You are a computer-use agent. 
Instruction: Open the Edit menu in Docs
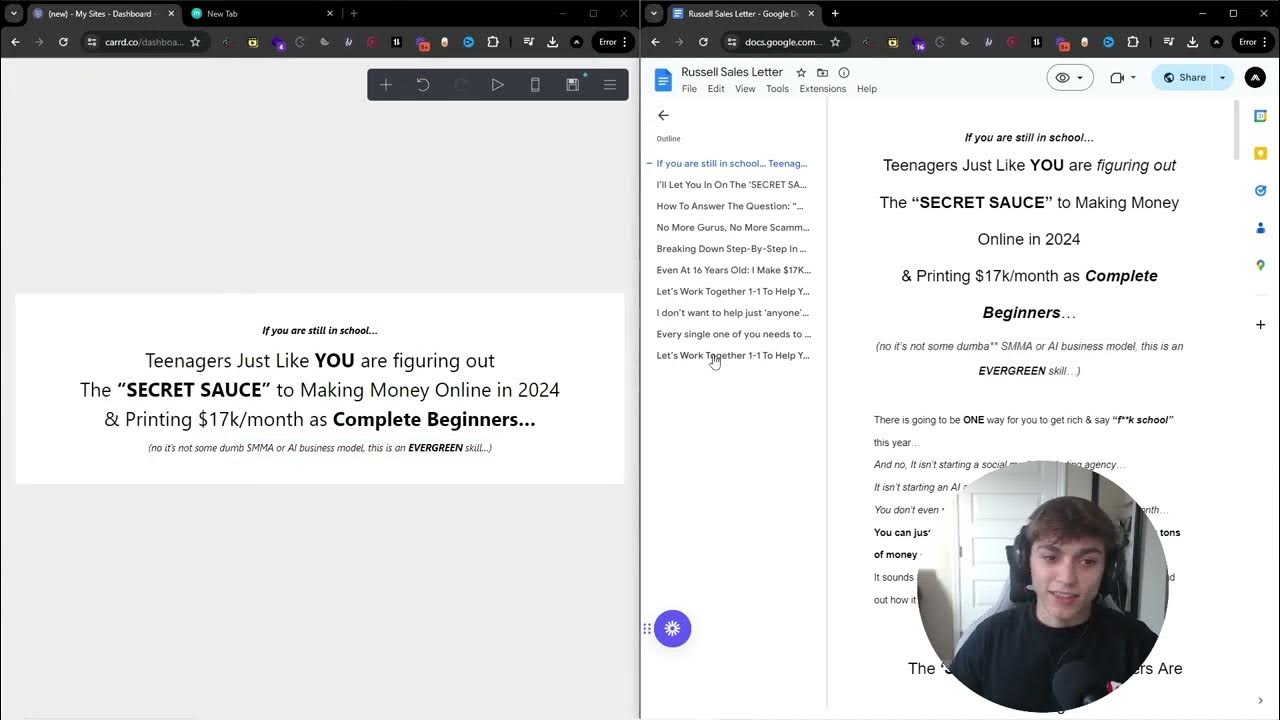716,89
